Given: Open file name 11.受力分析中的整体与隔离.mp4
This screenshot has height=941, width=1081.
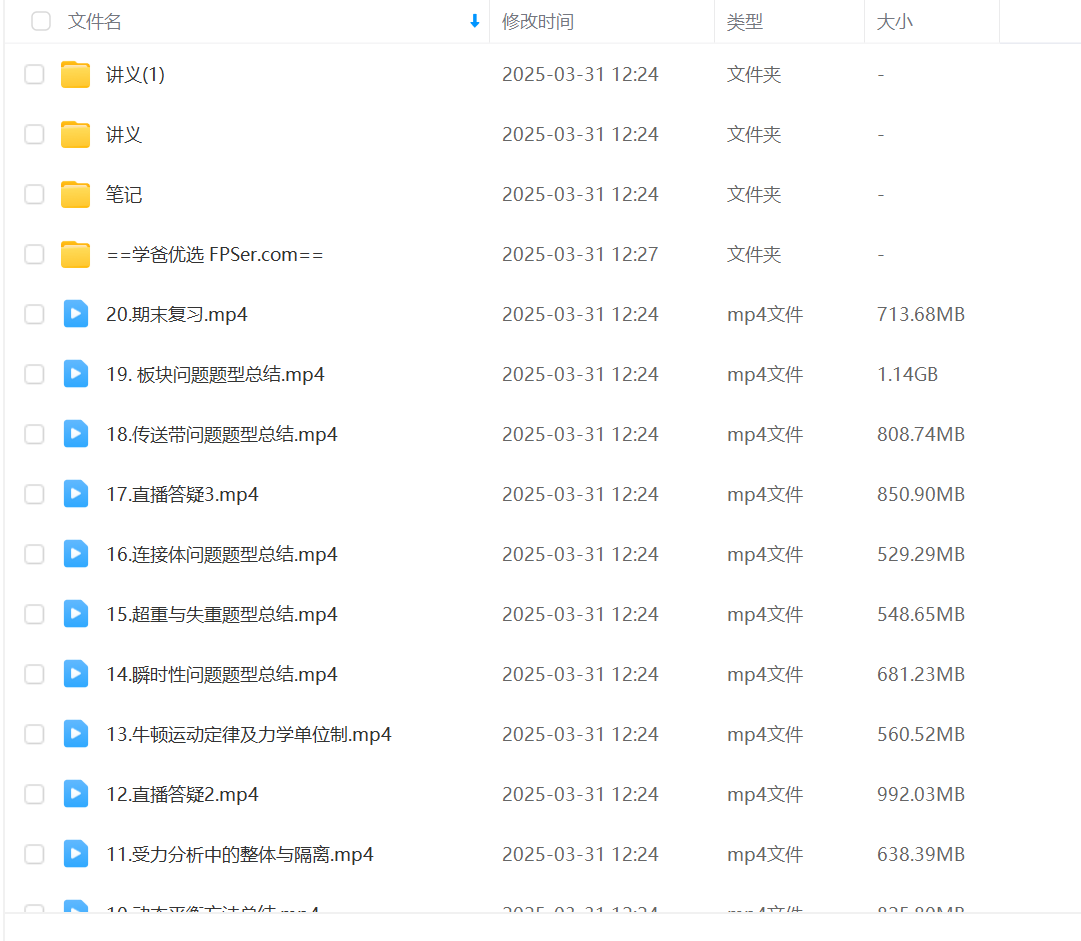Looking at the screenshot, I should pos(239,854).
